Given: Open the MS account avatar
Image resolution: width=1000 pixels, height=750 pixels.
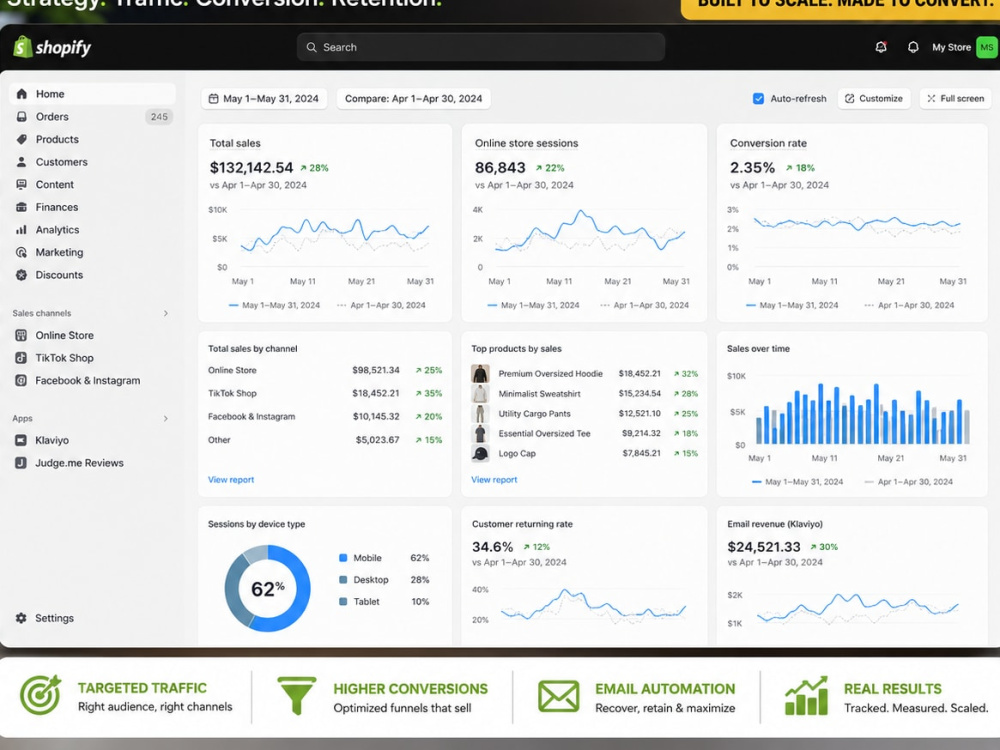Looking at the screenshot, I should click(987, 47).
